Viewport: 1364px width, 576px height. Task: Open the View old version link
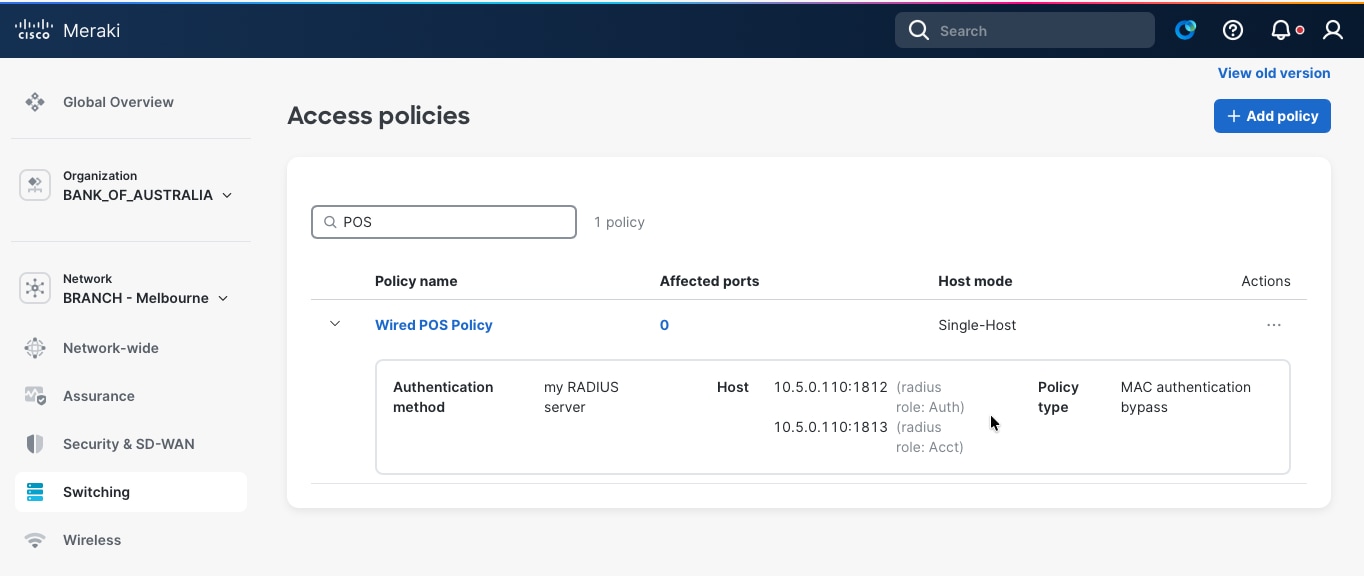pos(1273,72)
